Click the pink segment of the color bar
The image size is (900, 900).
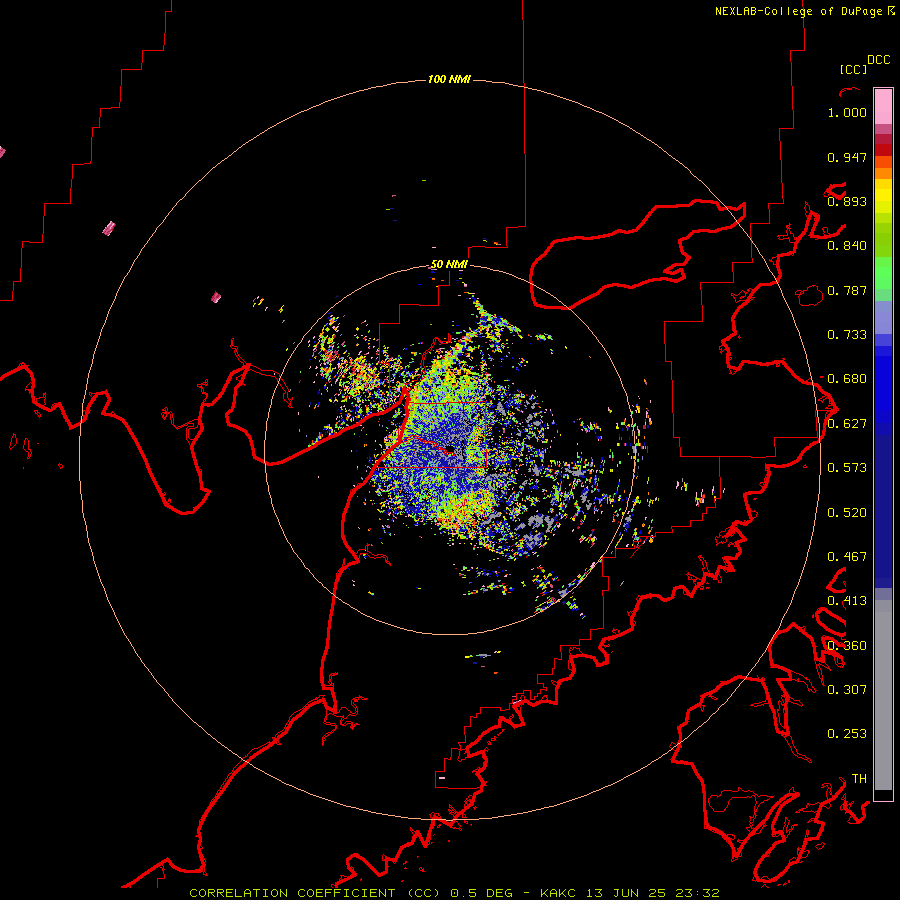883,106
